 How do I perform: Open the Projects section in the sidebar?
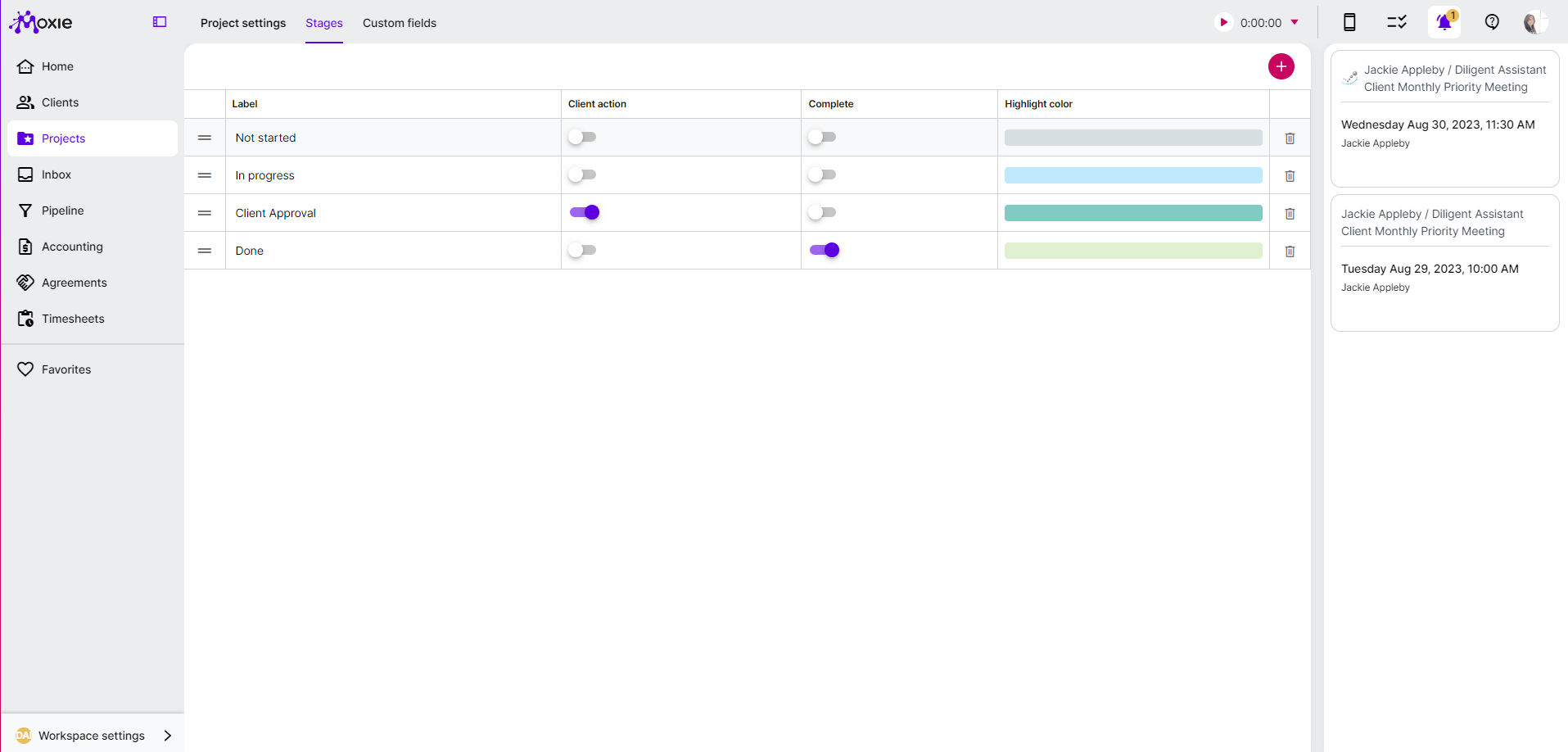click(x=62, y=138)
